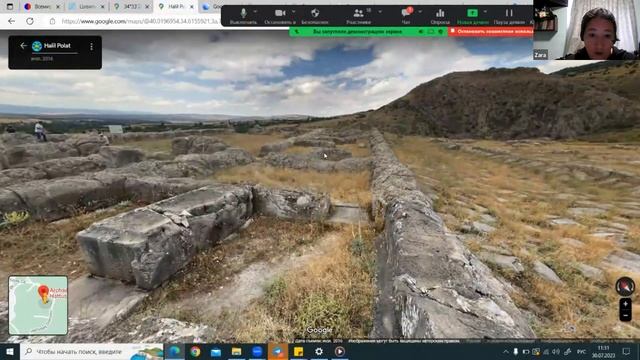Open Settings gear from taskbar
The height and width of the screenshot is (360, 640).
[319, 351]
